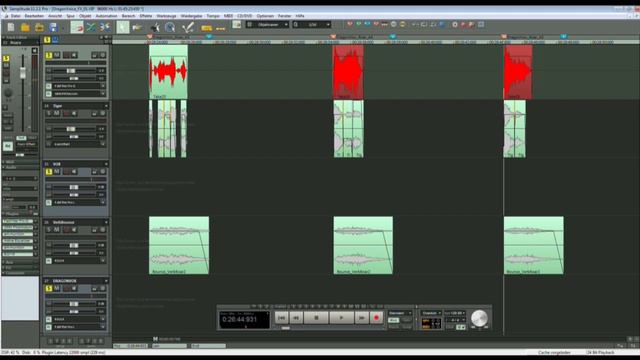
Task: Click the yellow S icon in the track list header
Action: click(x=47, y=40)
